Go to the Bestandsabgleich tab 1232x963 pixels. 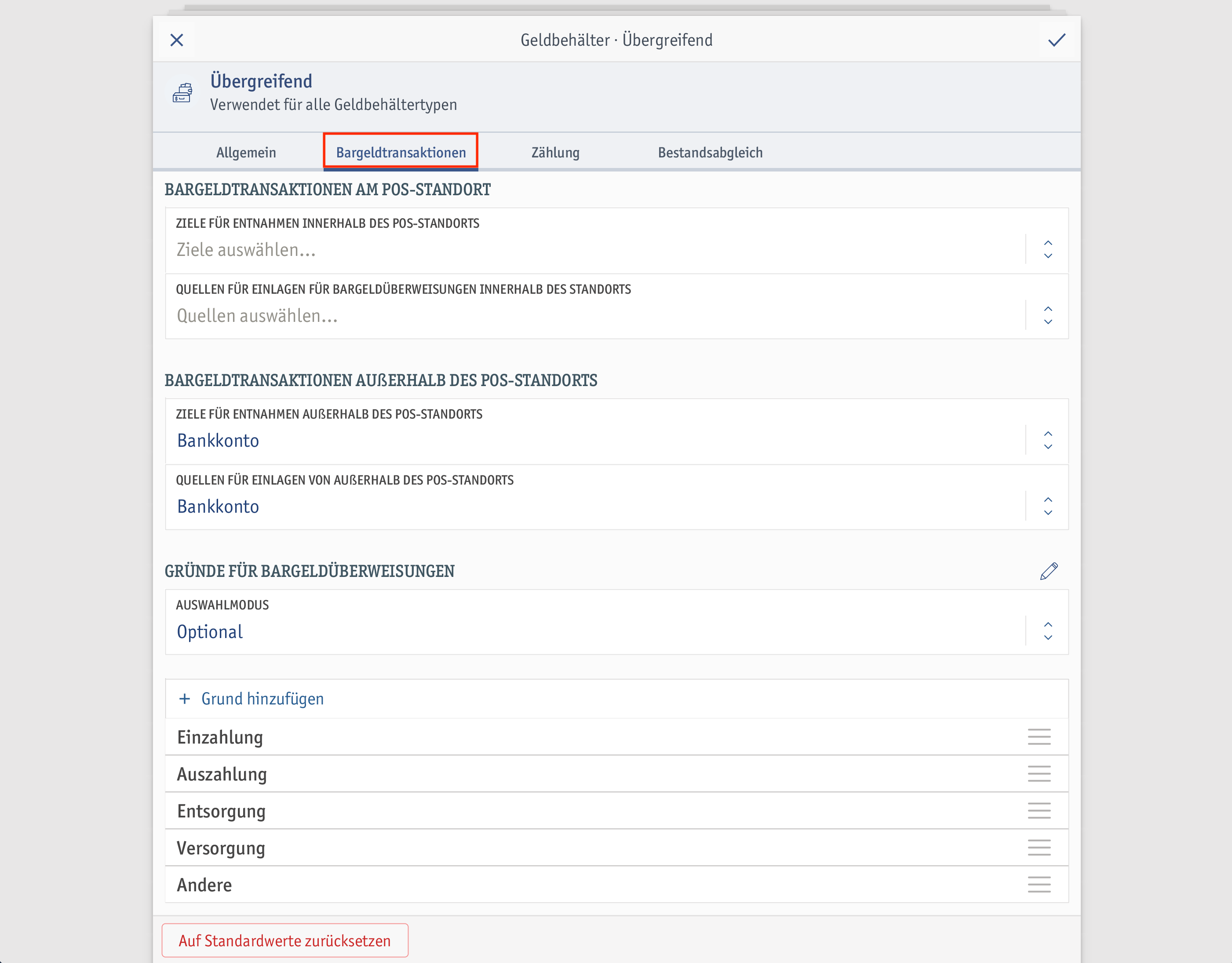coord(710,152)
